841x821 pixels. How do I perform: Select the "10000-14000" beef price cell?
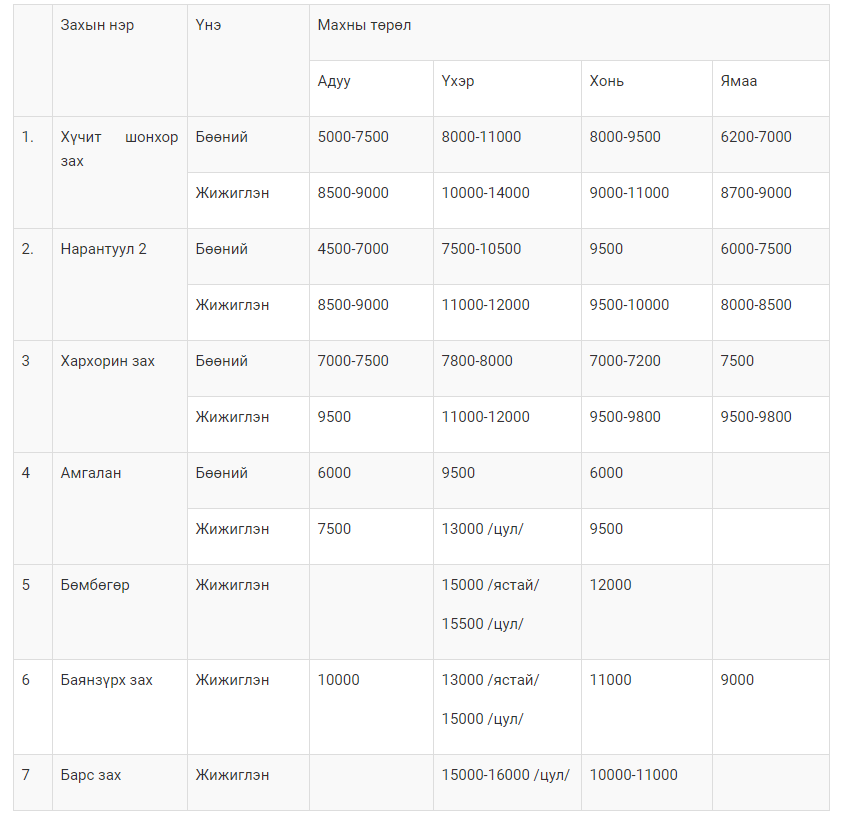[x=485, y=193]
